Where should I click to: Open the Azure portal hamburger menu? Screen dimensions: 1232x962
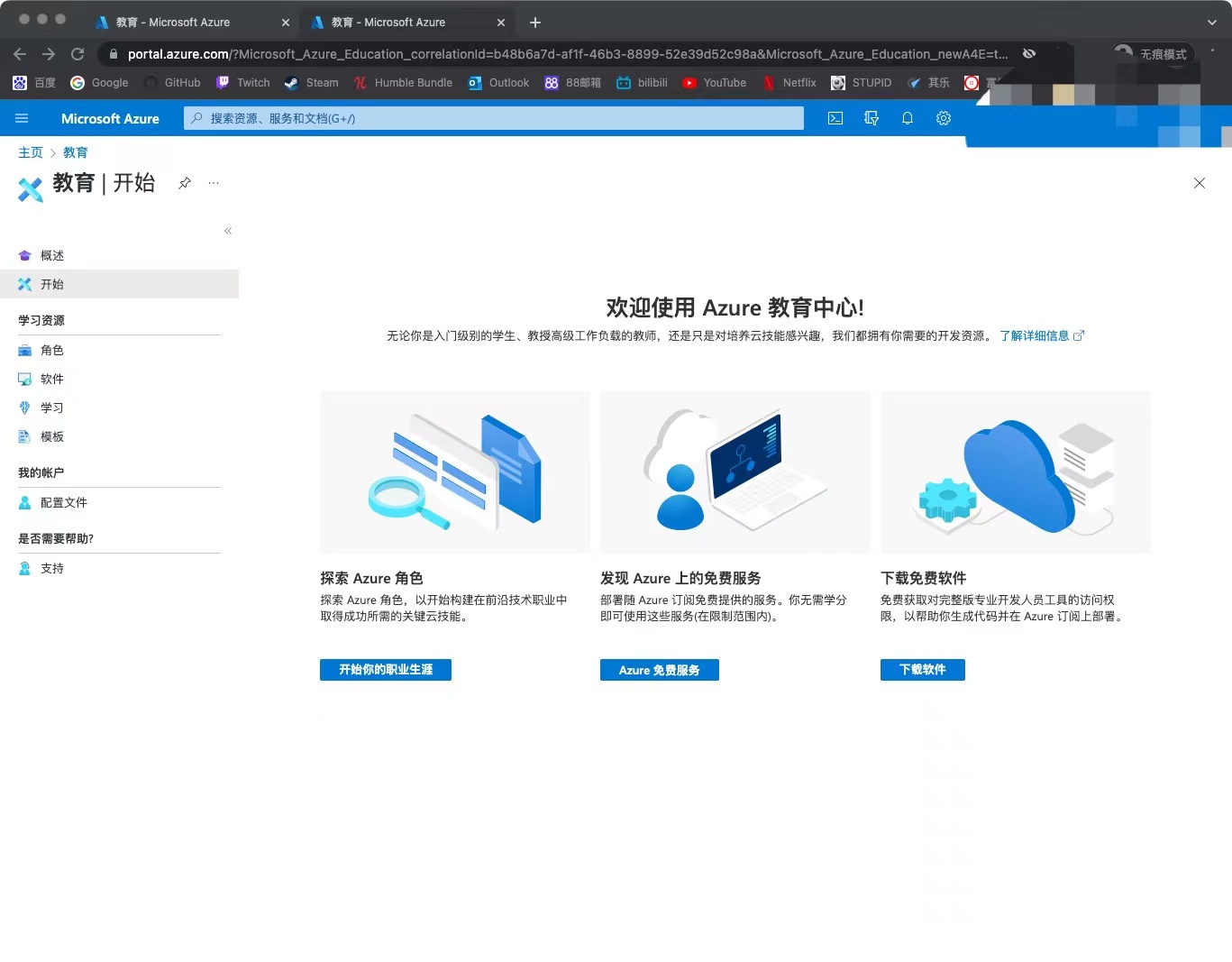[x=23, y=118]
